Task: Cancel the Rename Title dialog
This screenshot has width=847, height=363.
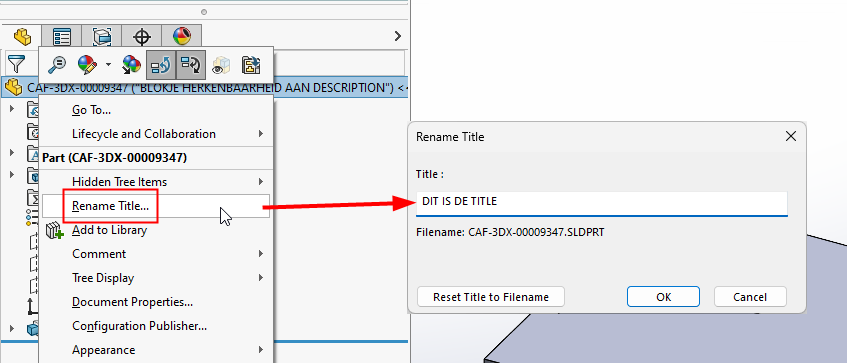Action: (x=750, y=297)
